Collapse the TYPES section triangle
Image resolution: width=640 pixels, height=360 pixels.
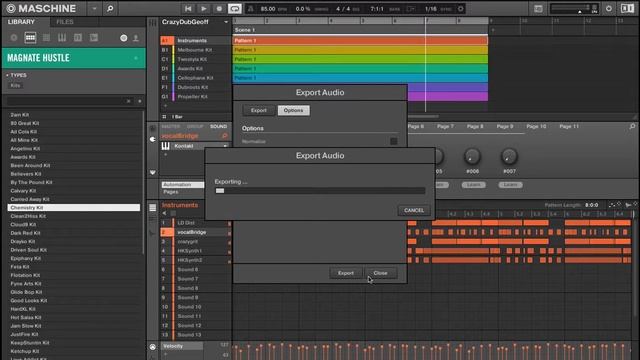point(7,76)
